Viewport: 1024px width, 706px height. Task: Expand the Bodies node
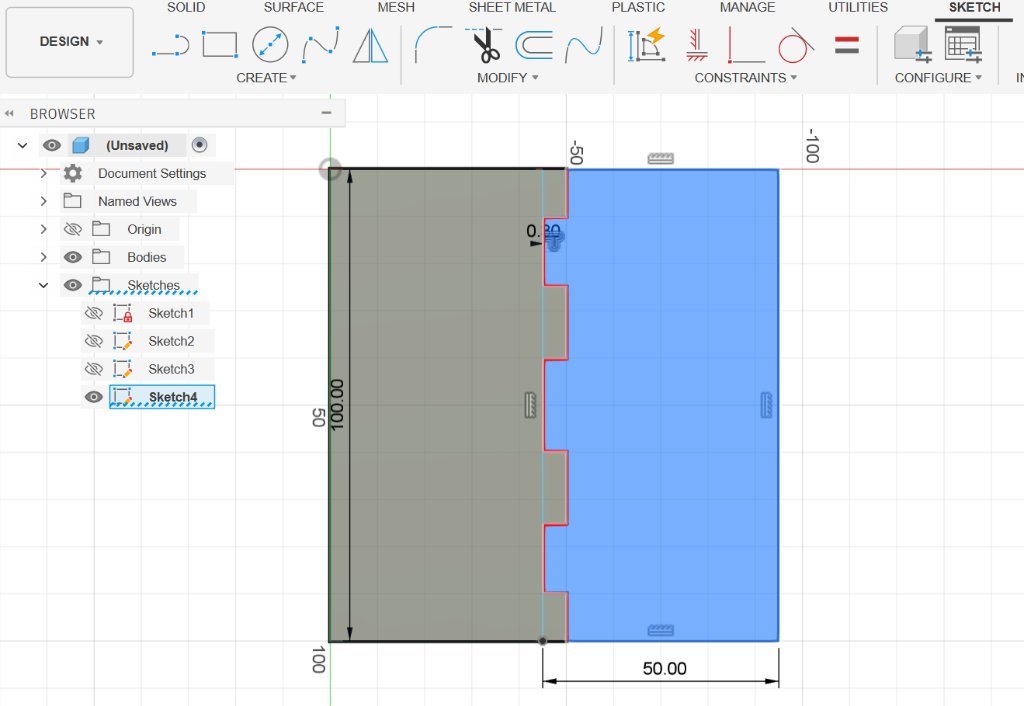point(43,257)
